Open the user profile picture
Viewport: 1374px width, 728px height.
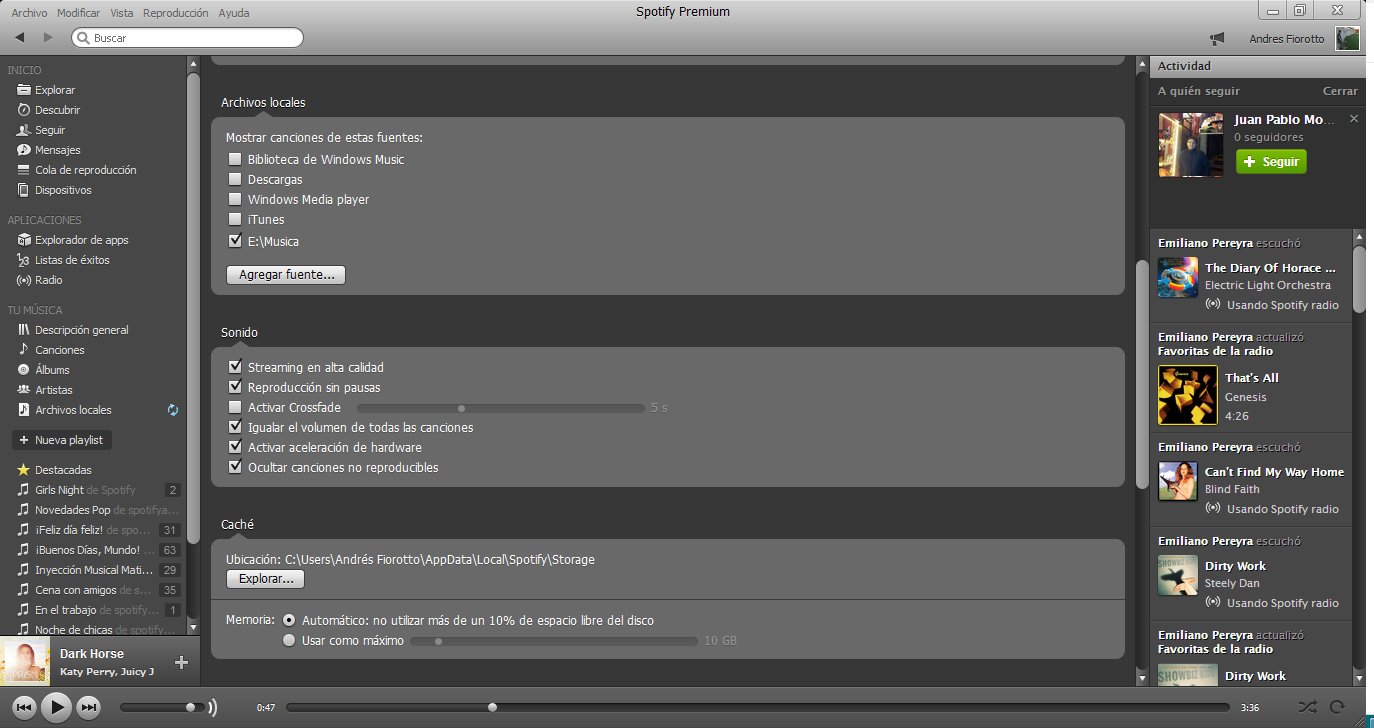[1348, 39]
